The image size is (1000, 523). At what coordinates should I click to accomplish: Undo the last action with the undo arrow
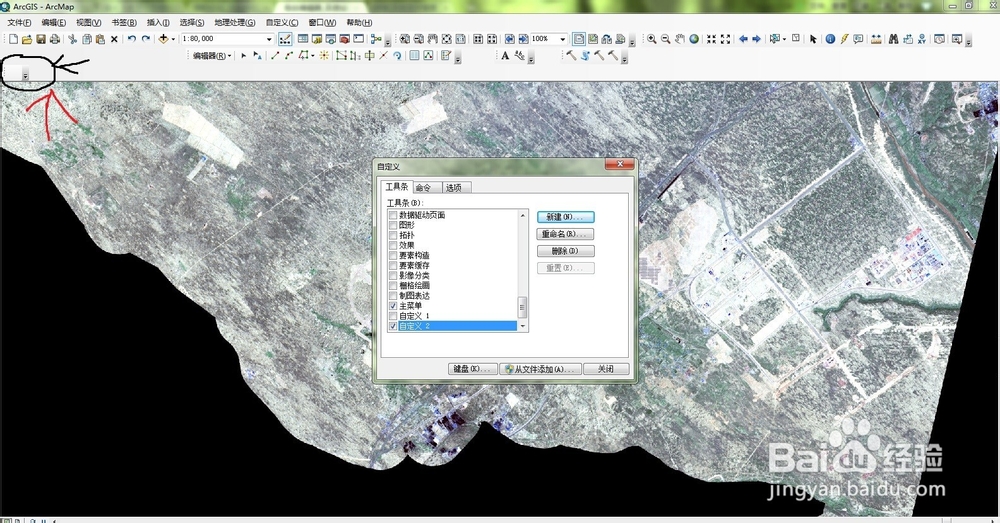click(131, 39)
